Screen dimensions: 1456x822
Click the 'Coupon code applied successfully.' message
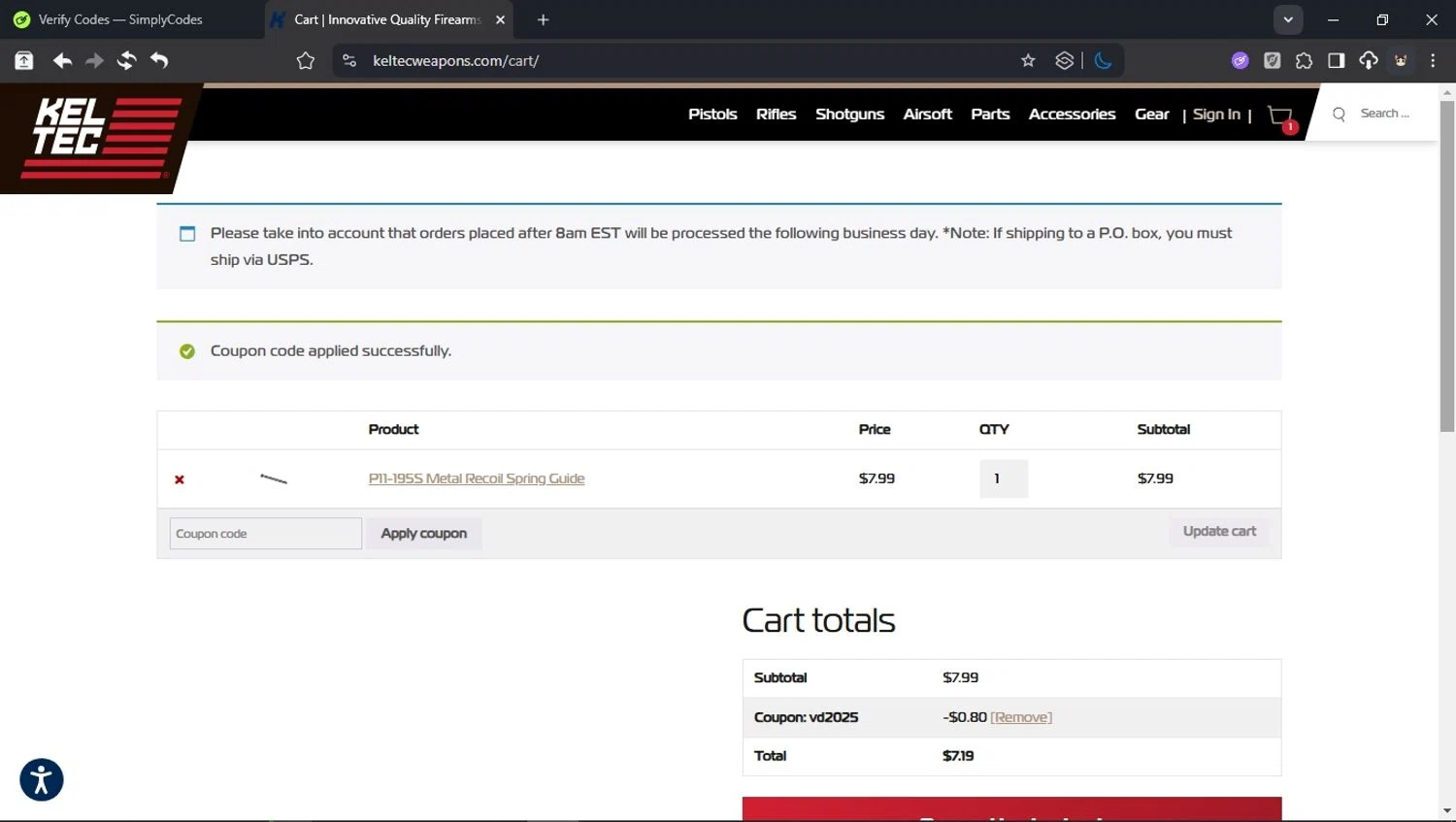[x=331, y=351]
